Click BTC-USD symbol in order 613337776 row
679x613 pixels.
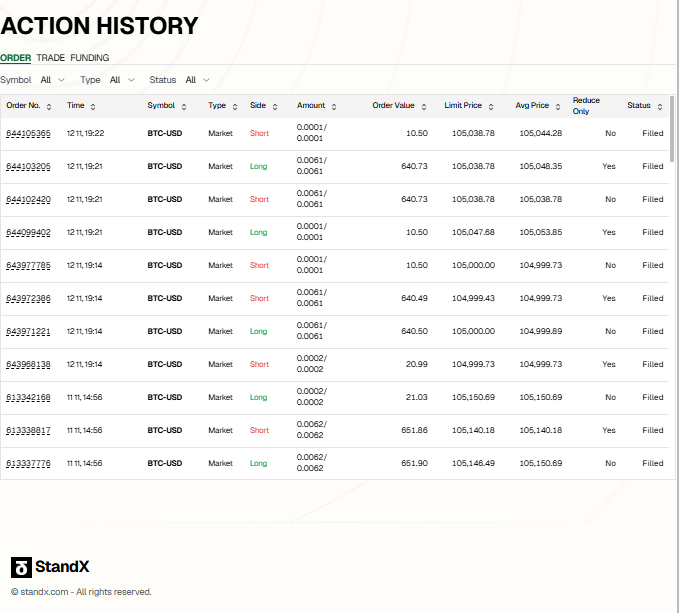click(165, 463)
